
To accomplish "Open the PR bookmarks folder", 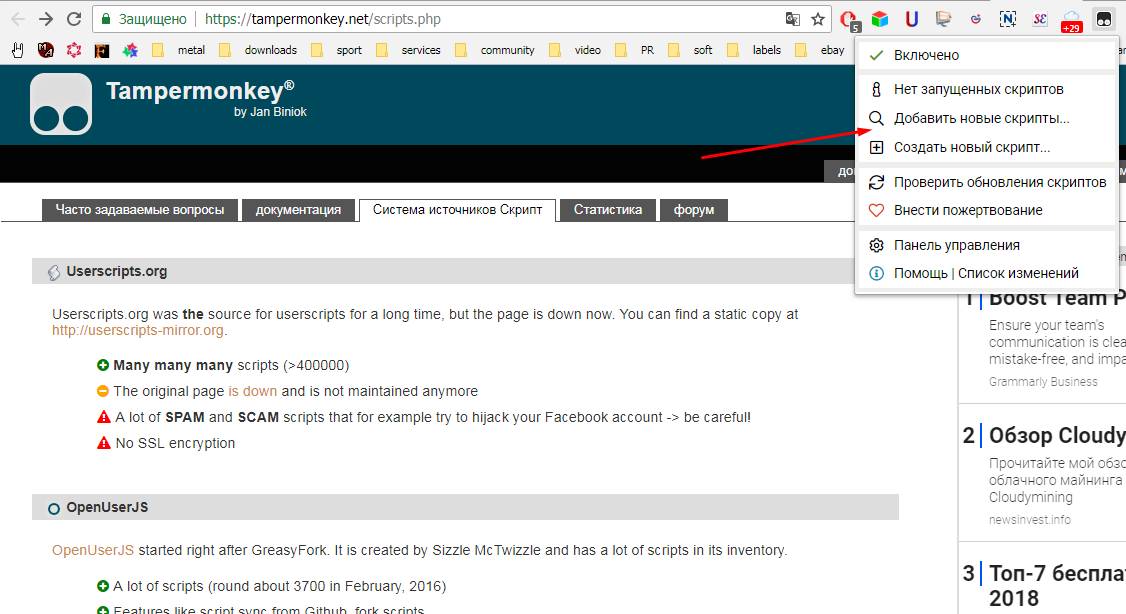I will (x=634, y=50).
